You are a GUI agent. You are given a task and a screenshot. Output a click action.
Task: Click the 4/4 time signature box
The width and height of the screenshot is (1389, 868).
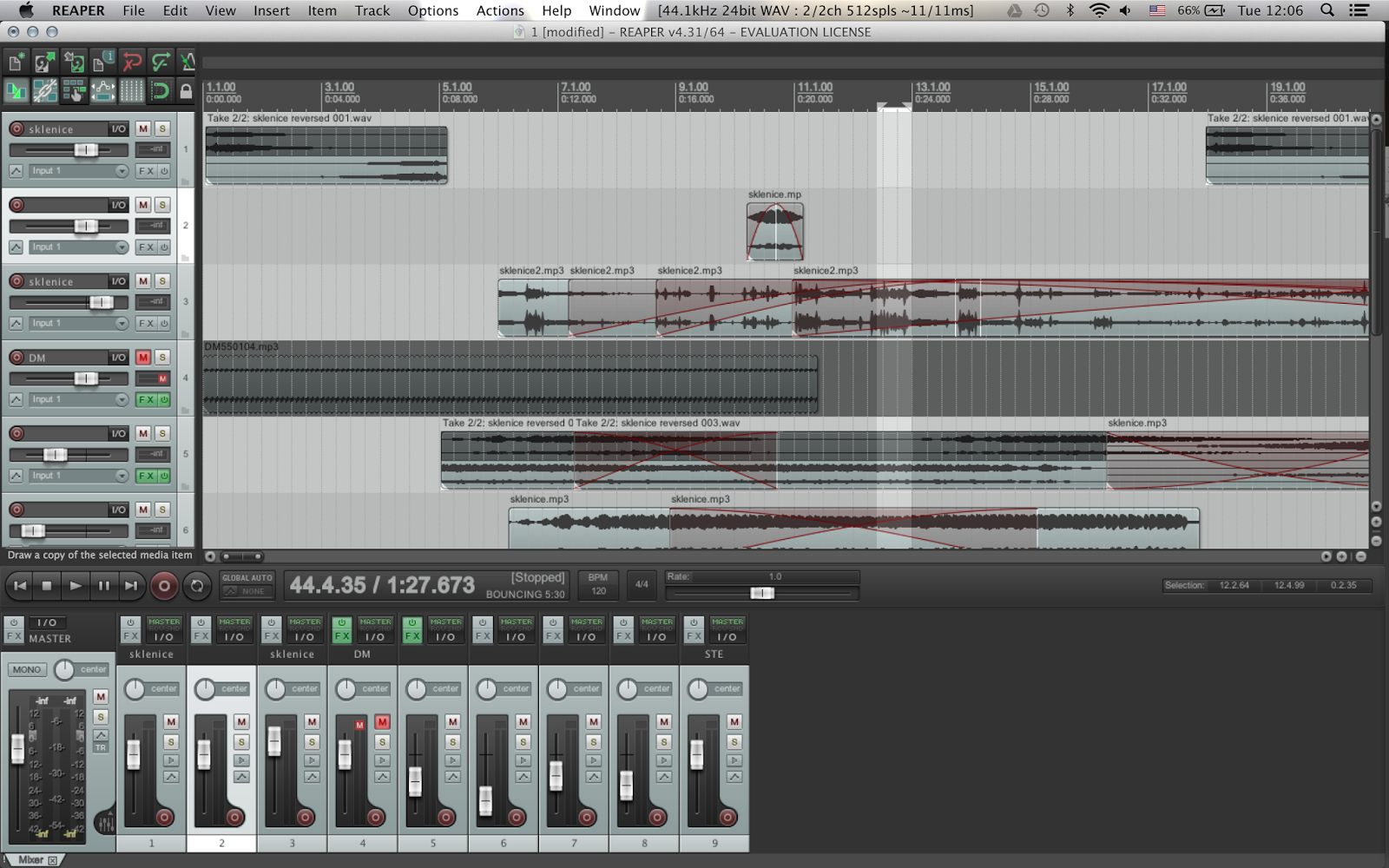tap(642, 584)
